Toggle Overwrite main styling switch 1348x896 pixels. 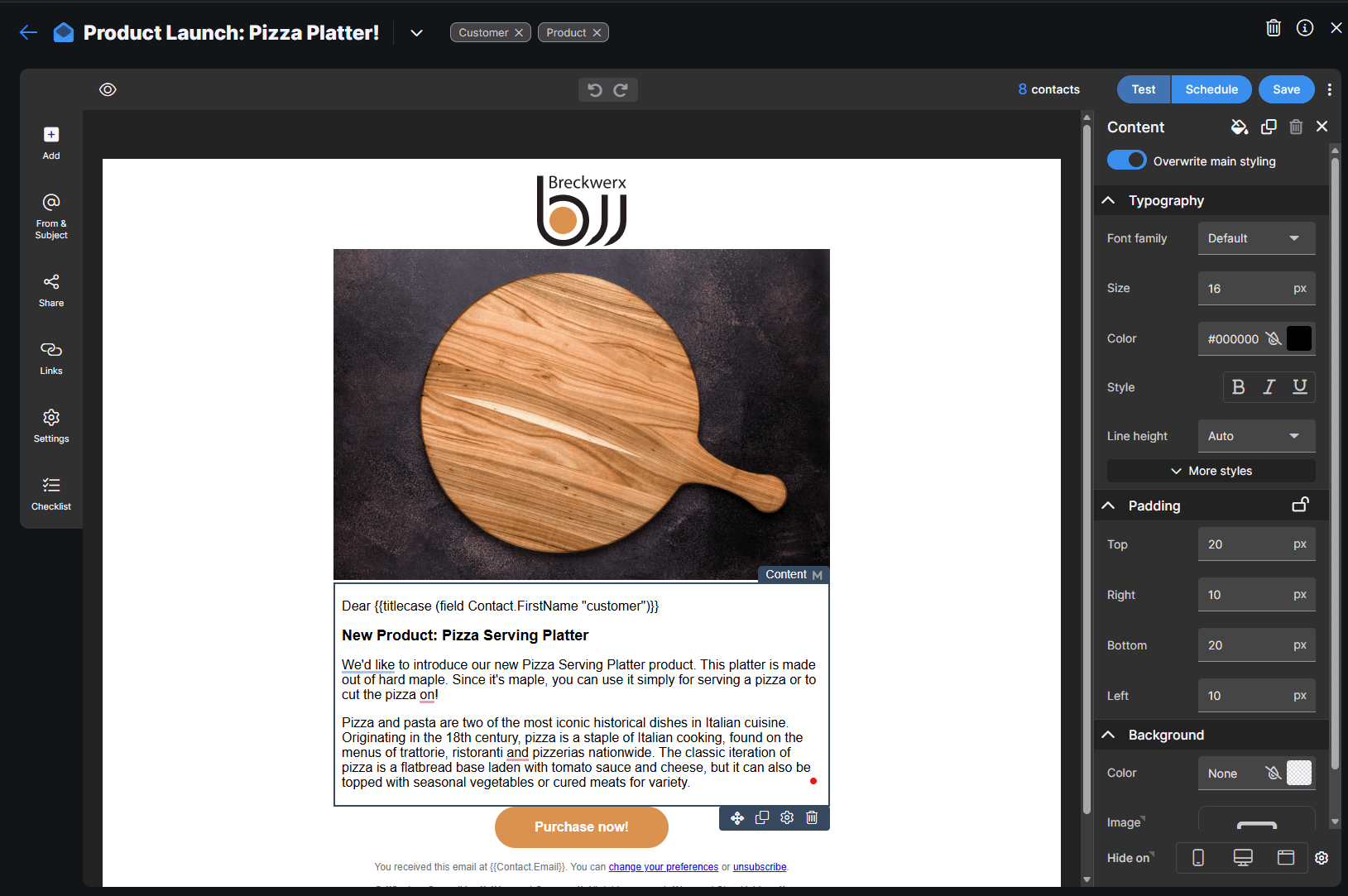coord(1126,161)
